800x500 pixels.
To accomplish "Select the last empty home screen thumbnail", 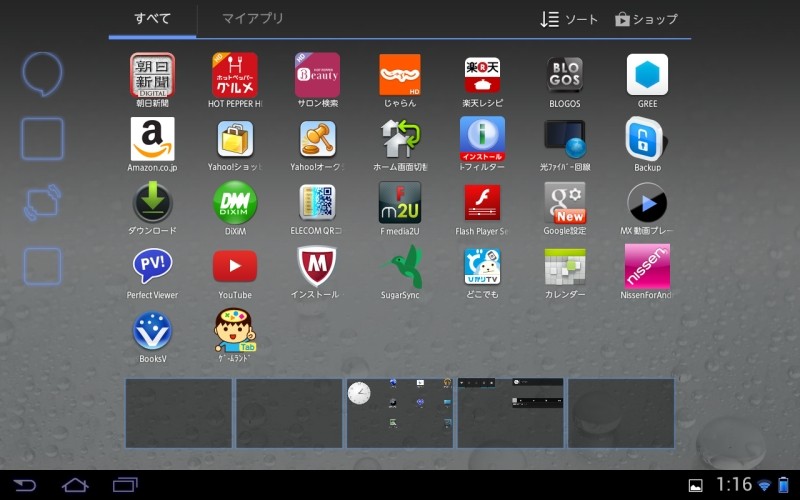I will tap(621, 413).
